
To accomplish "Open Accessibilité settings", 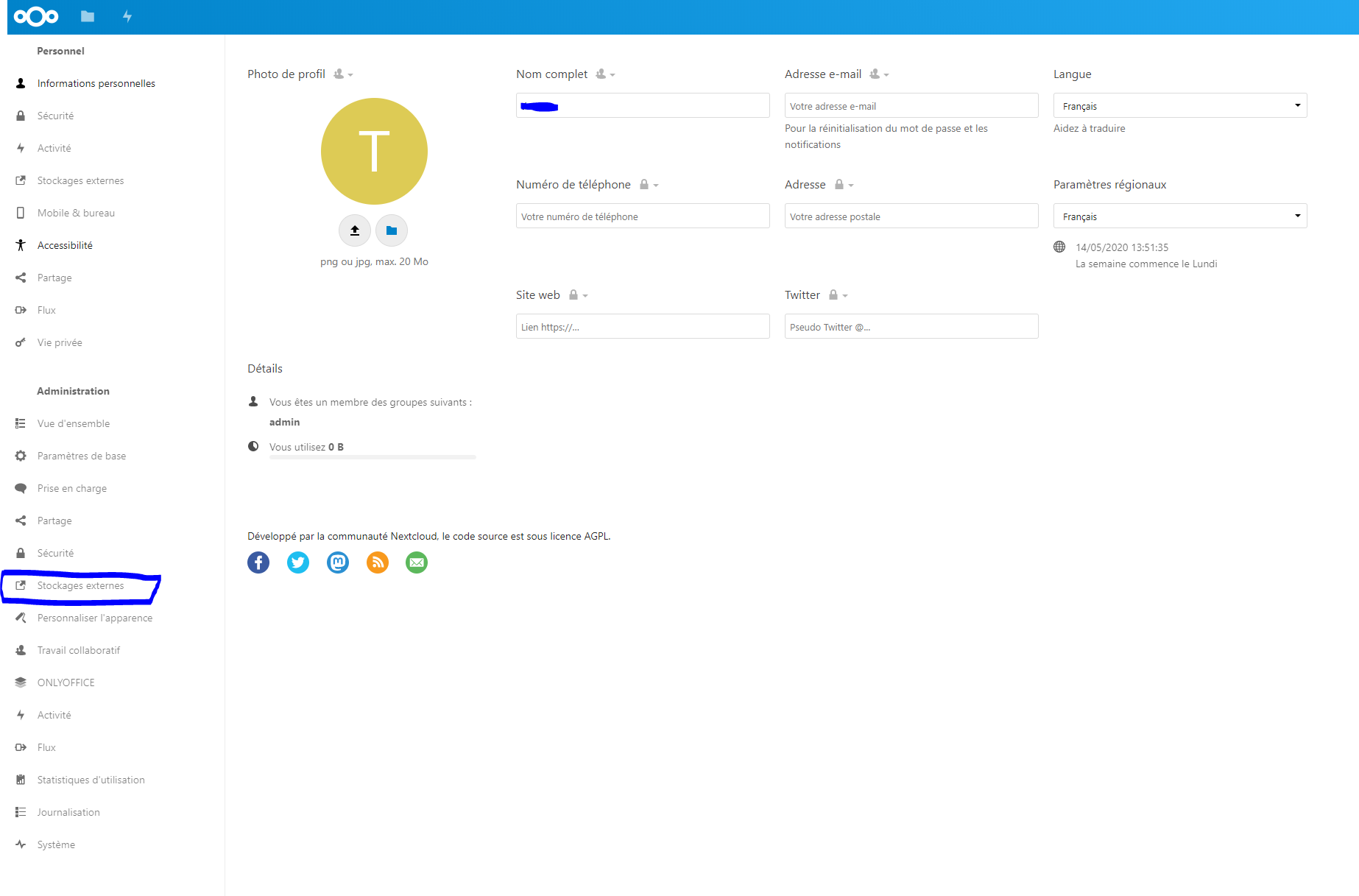I will (x=65, y=245).
